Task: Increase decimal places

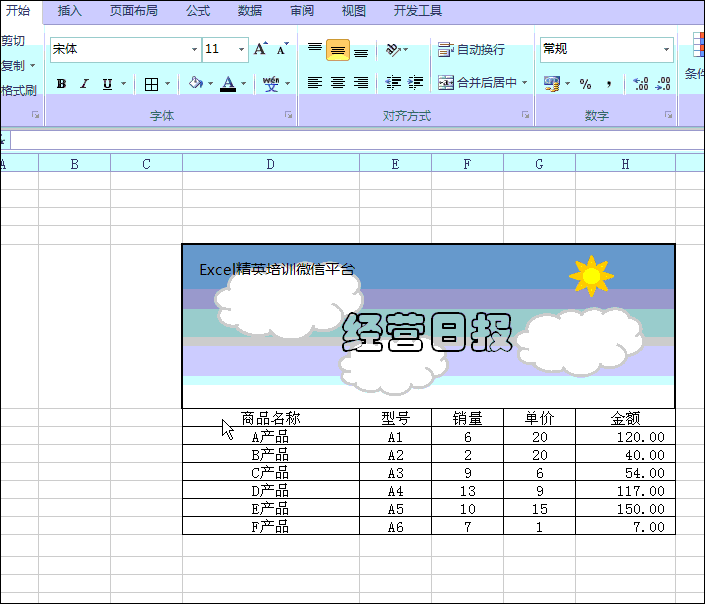Action: (x=641, y=84)
